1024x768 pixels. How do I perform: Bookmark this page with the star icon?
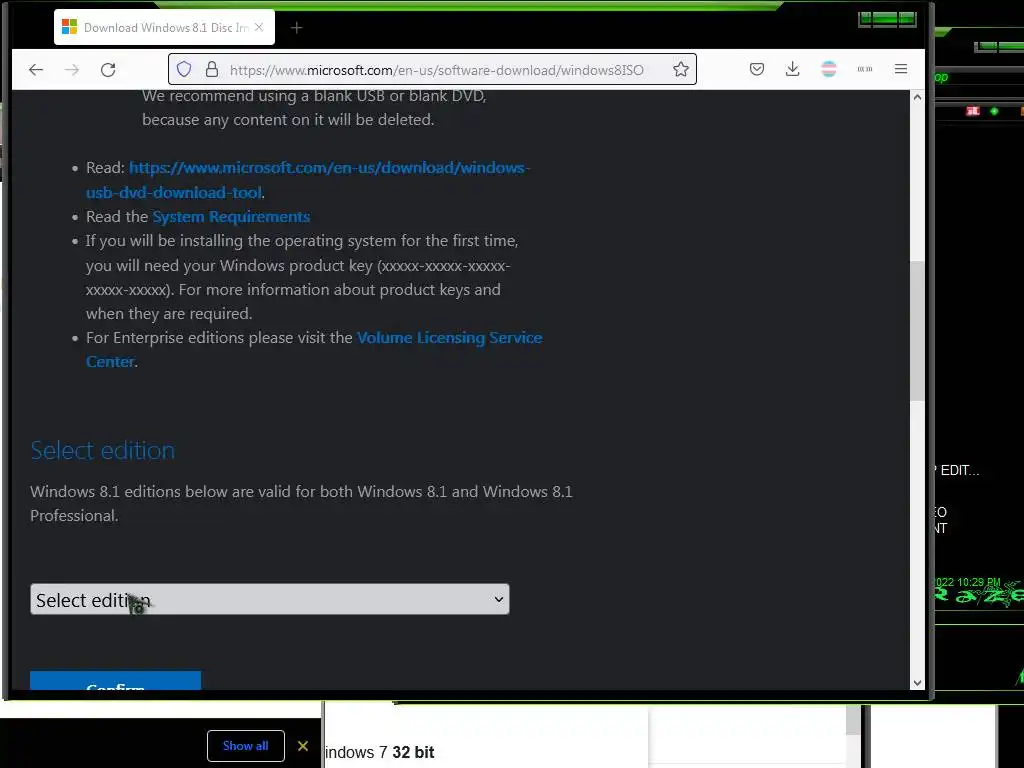point(680,69)
